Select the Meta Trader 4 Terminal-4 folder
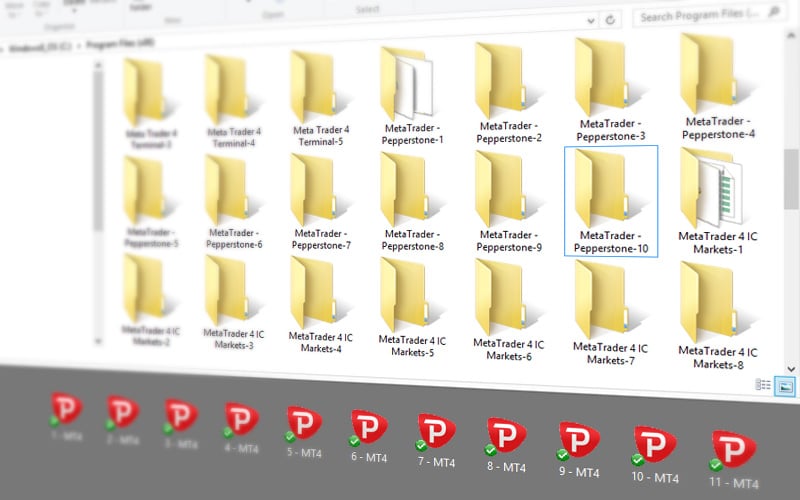800x500 pixels. (233, 101)
